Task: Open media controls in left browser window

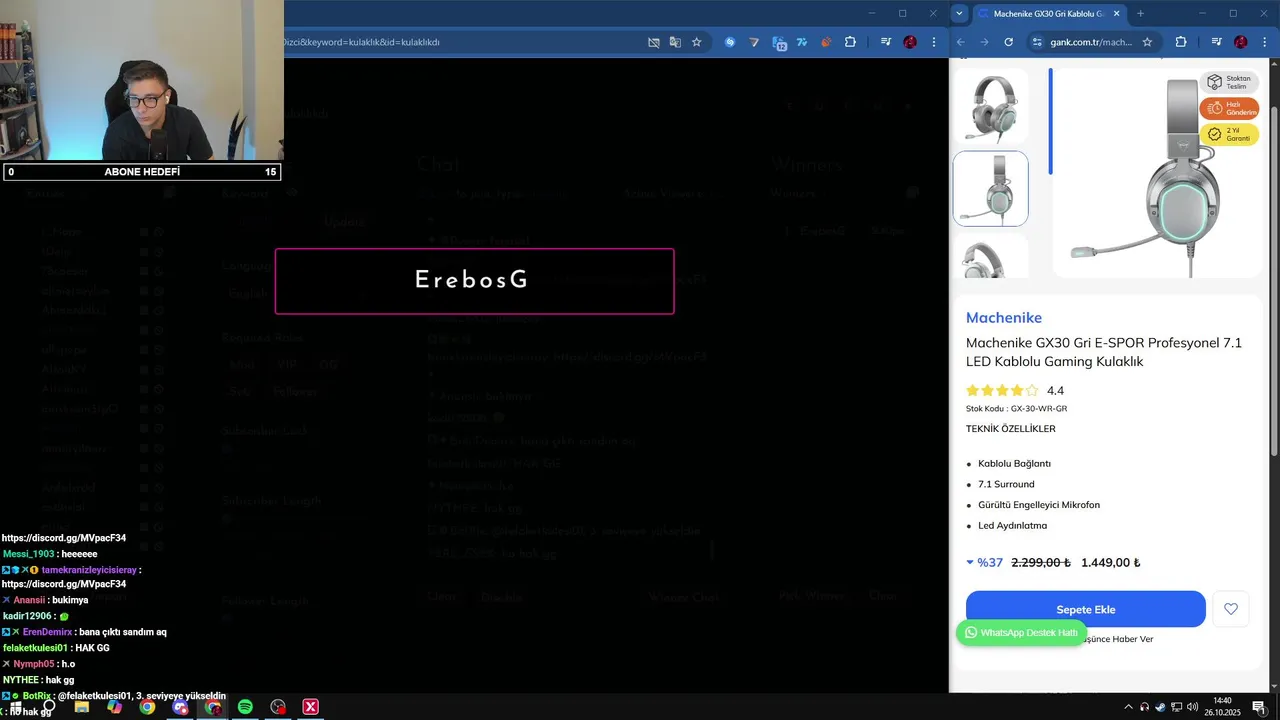Action: pyautogui.click(x=886, y=42)
